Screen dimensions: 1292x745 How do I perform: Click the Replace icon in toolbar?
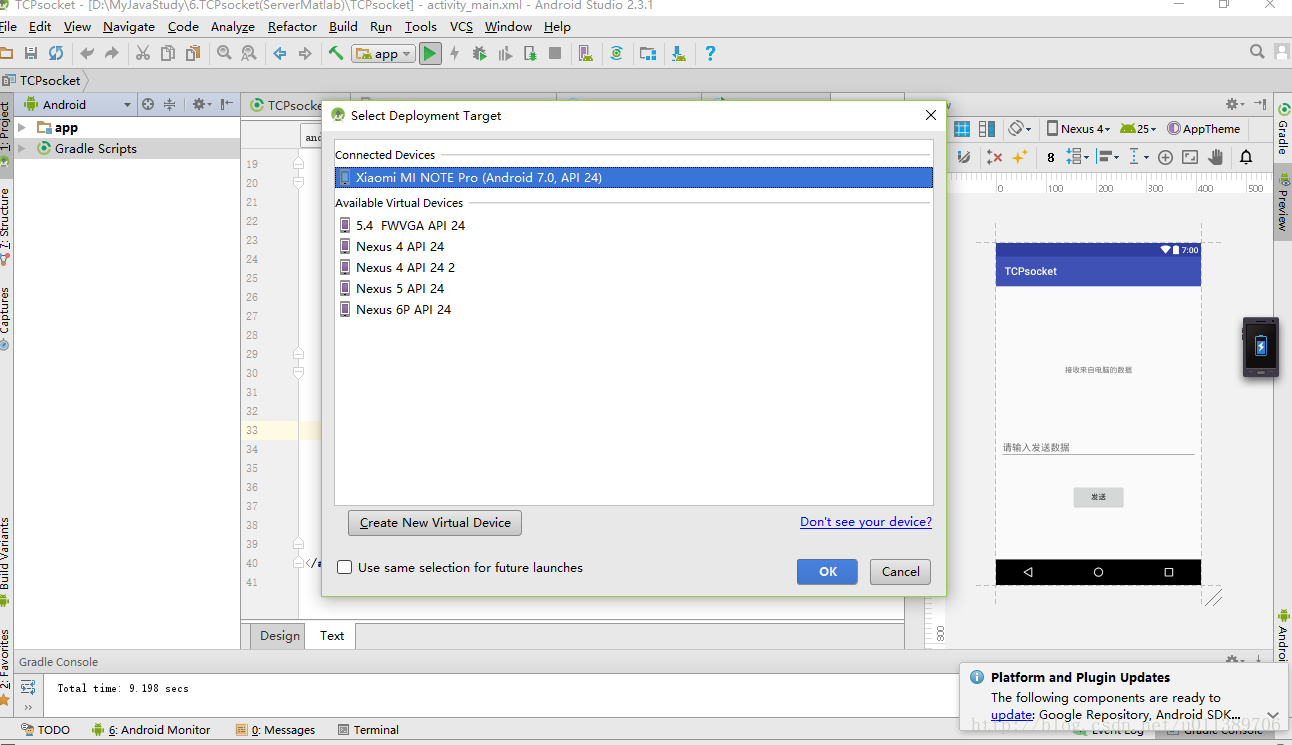[248, 53]
